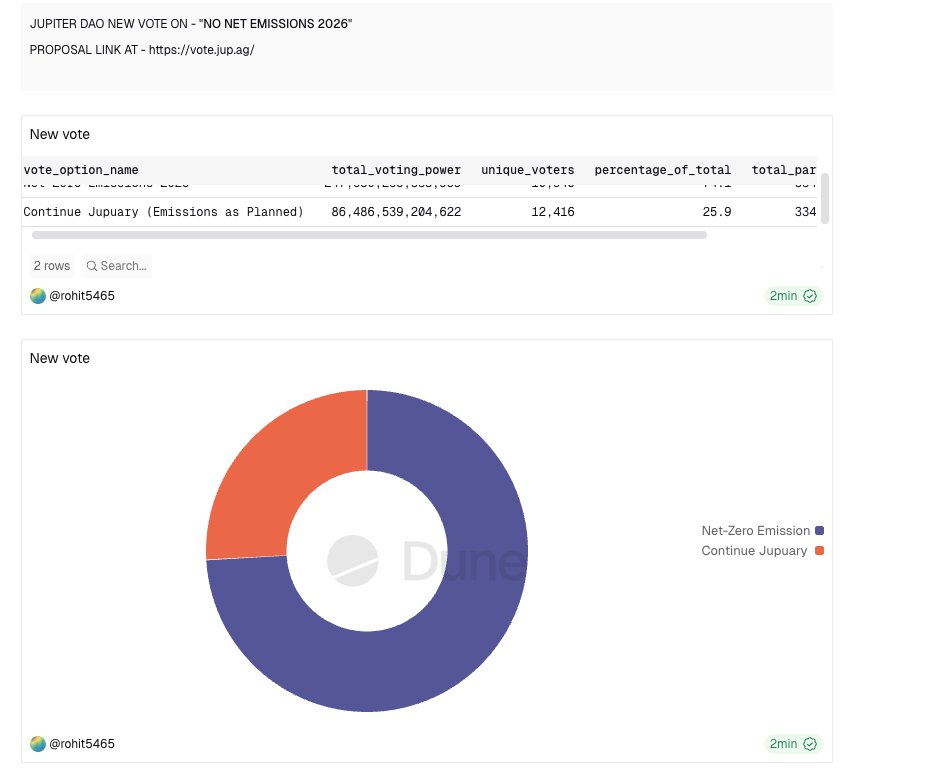This screenshot has width=951, height=768.
Task: Open @rohit5465 profile from the table card
Action: click(82, 296)
